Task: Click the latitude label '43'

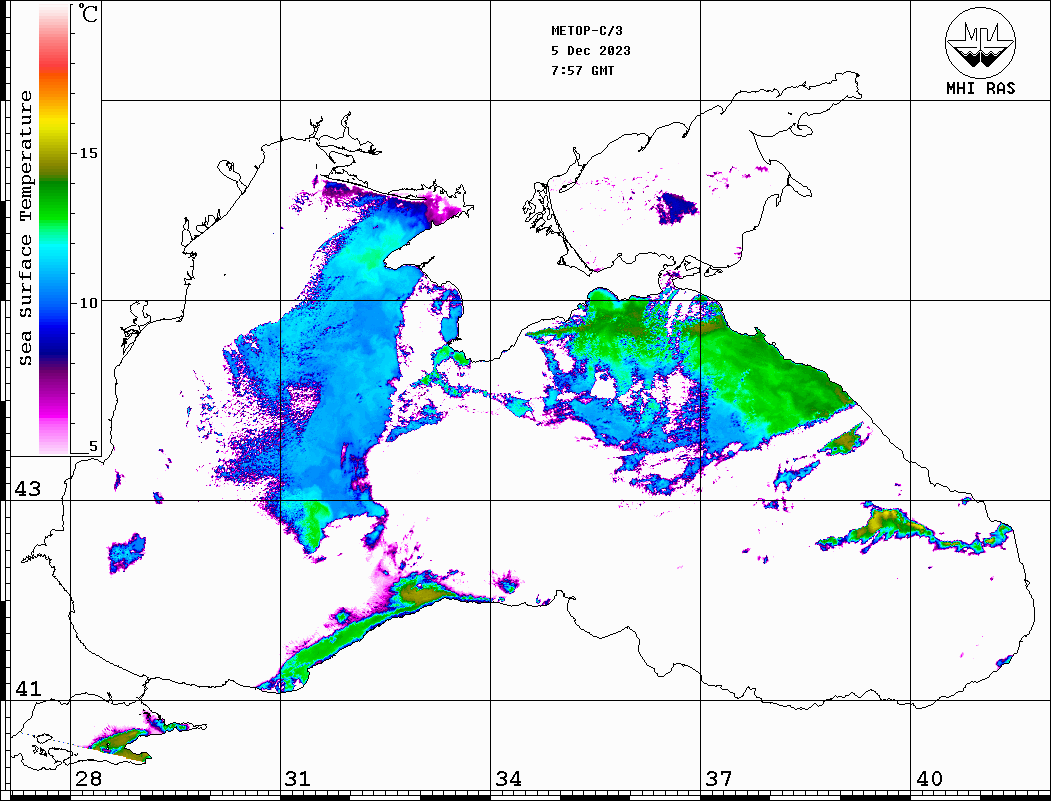Action: pyautogui.click(x=28, y=489)
